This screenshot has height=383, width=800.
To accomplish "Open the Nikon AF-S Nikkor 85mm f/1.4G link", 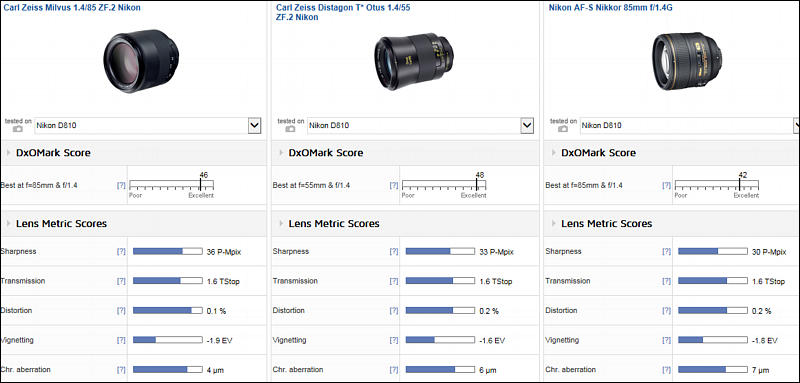I will click(611, 8).
